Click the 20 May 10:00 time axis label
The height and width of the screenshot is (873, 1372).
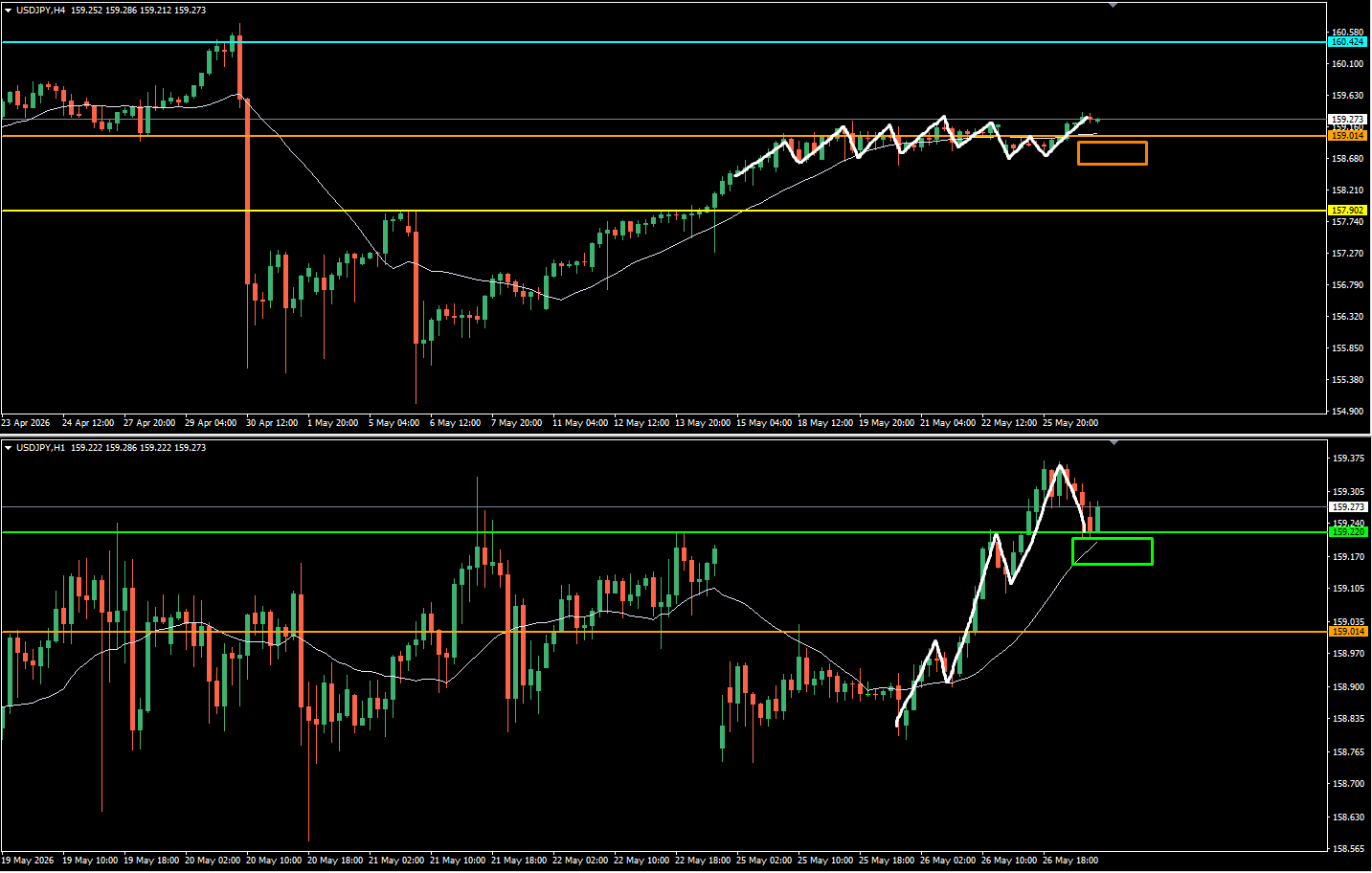tap(274, 861)
